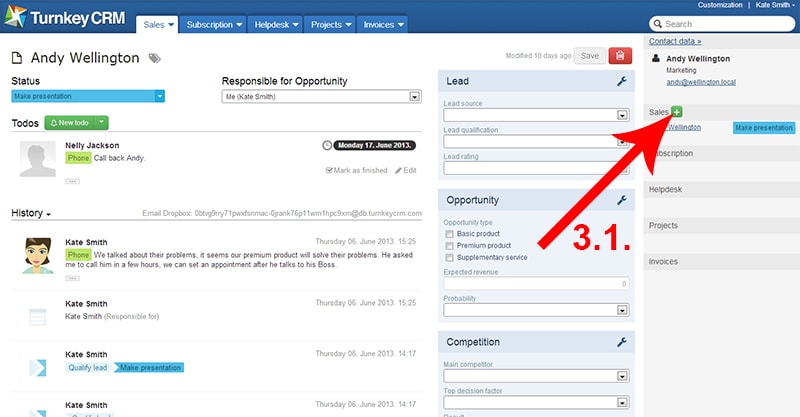The height and width of the screenshot is (417, 800).
Task: Open Customization link in header
Action: pyautogui.click(x=720, y=5)
